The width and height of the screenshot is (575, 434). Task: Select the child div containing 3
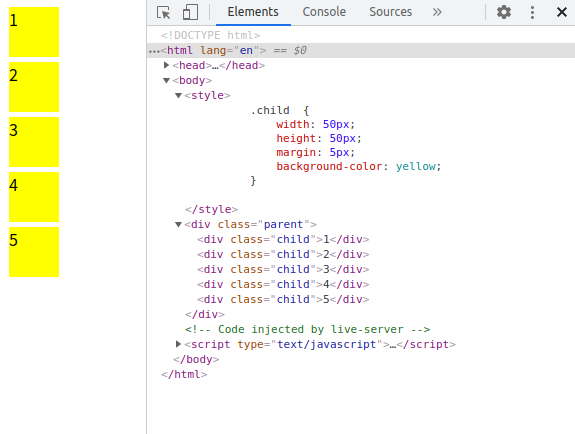[x=283, y=269]
